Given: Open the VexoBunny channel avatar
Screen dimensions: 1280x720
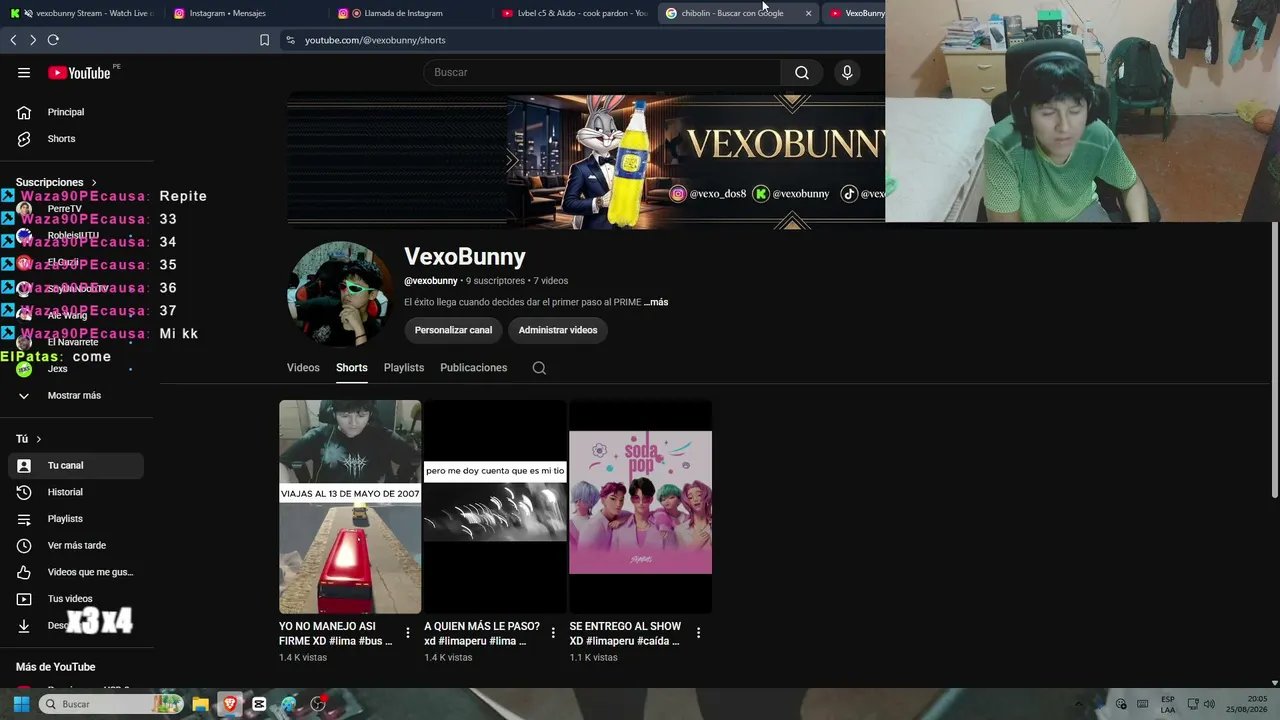Looking at the screenshot, I should point(339,294).
